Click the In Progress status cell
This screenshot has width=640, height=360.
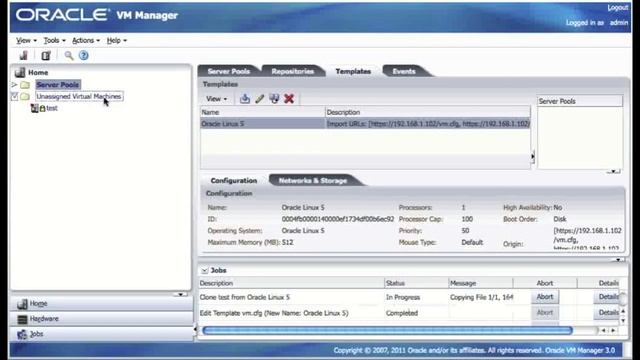[x=403, y=297]
